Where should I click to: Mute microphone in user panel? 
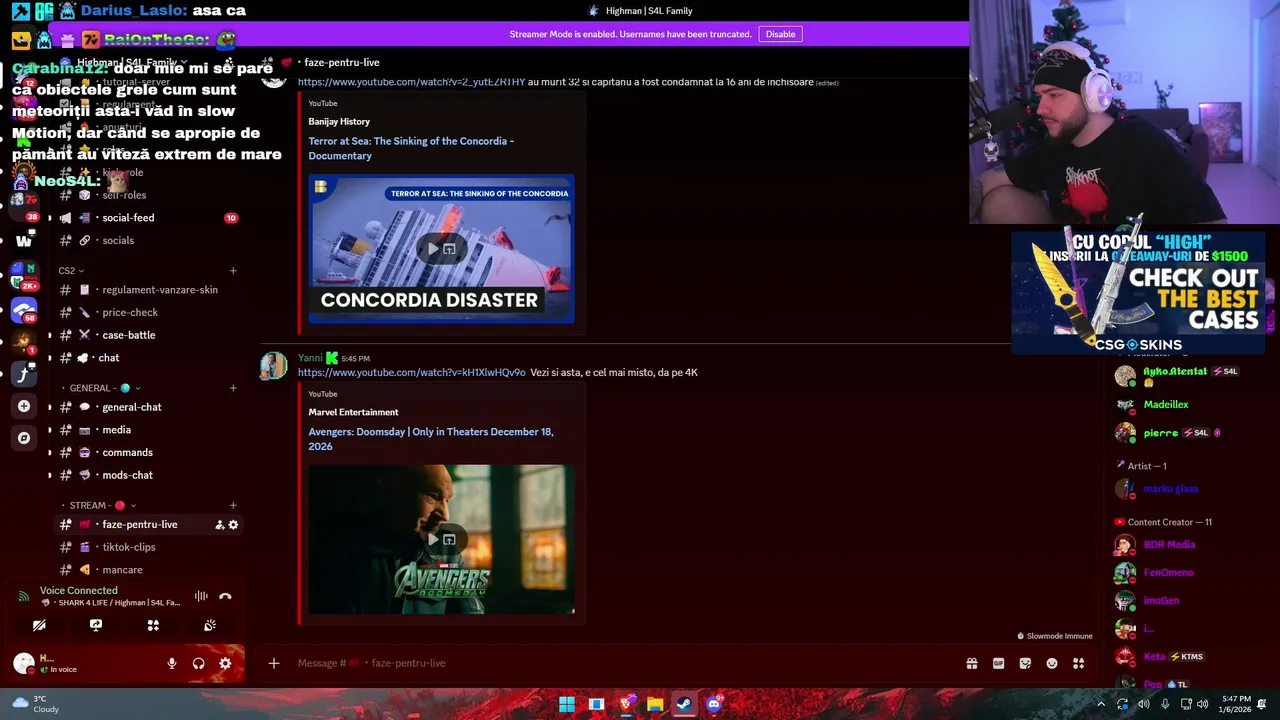pos(172,663)
